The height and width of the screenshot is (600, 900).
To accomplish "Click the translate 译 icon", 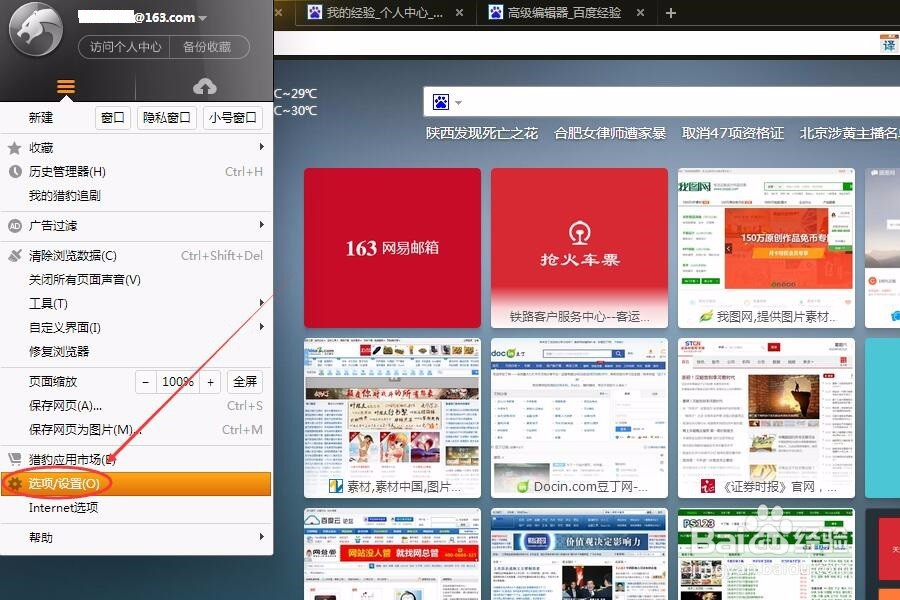I will point(890,44).
